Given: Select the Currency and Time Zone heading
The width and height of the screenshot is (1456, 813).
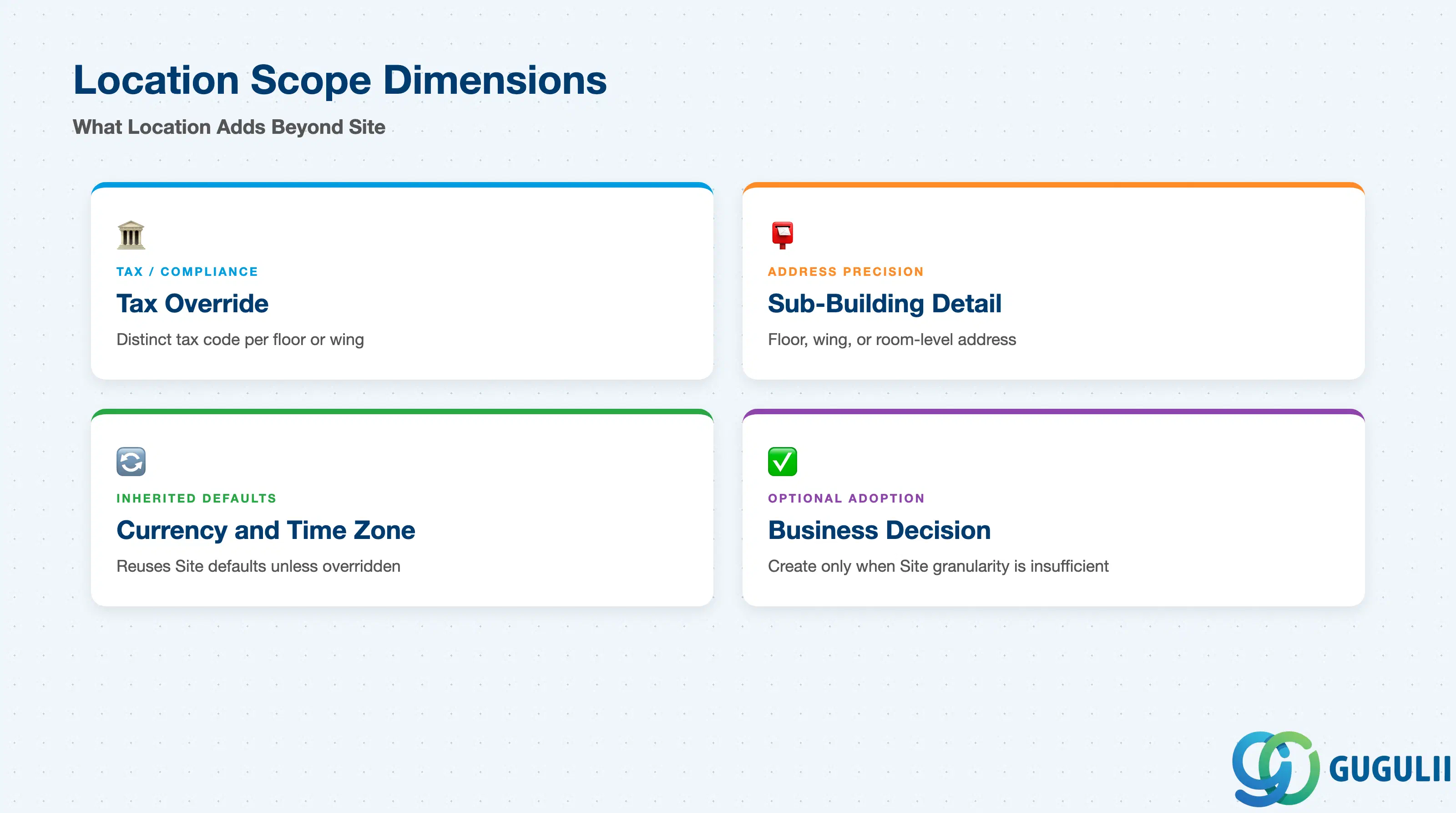Looking at the screenshot, I should click(266, 530).
